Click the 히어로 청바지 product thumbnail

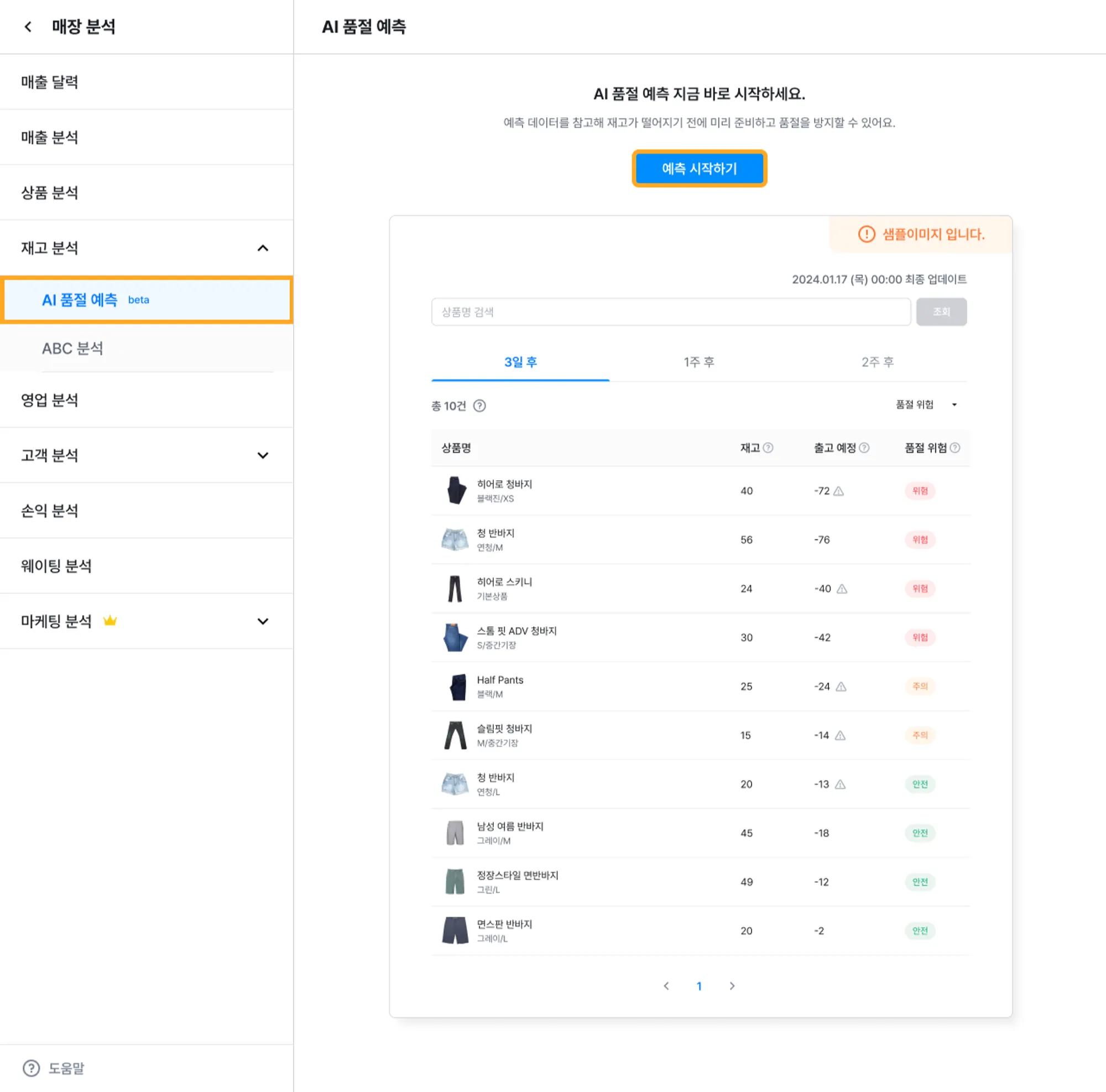click(456, 491)
